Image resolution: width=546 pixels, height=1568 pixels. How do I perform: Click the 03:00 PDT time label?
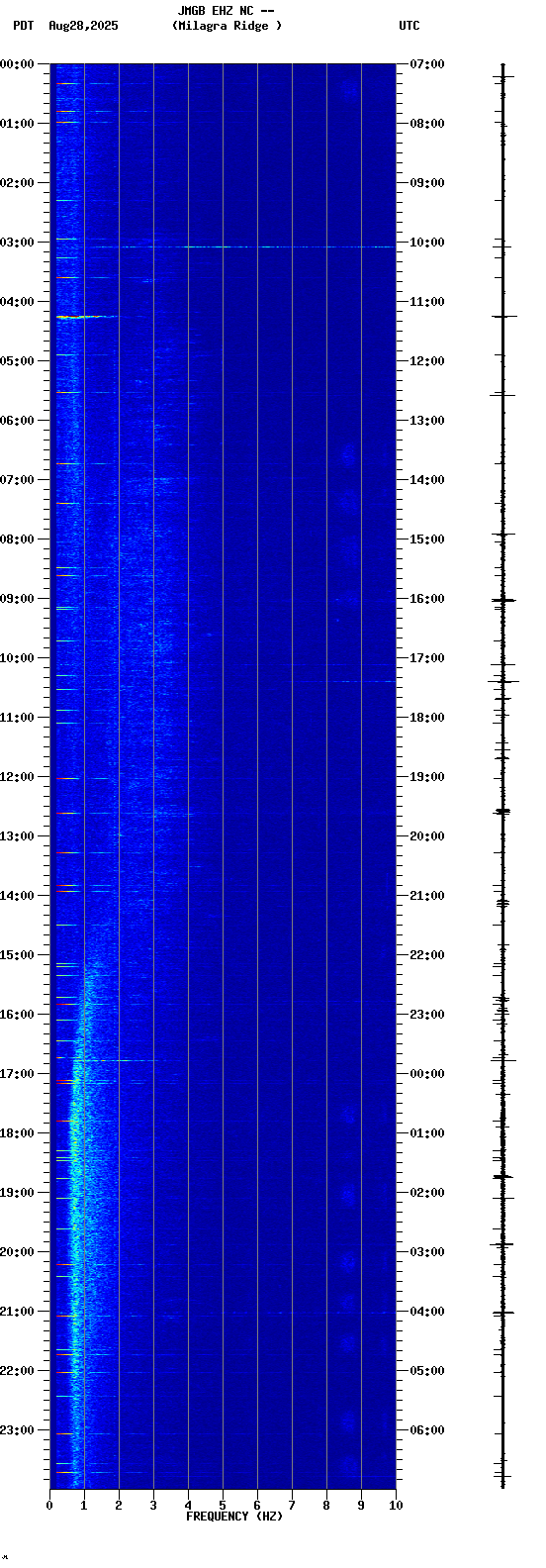[x=17, y=243]
